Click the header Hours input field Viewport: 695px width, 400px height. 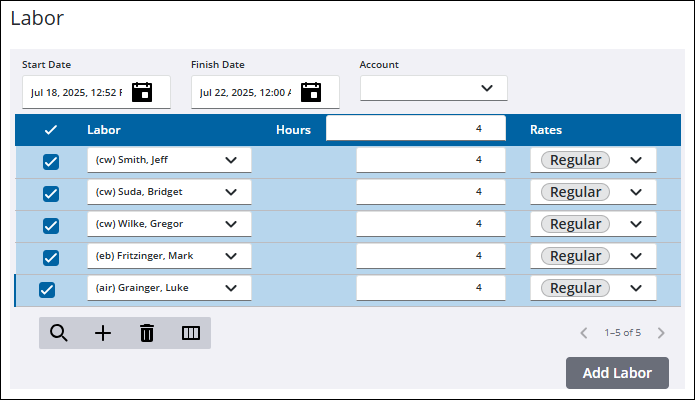[414, 128]
